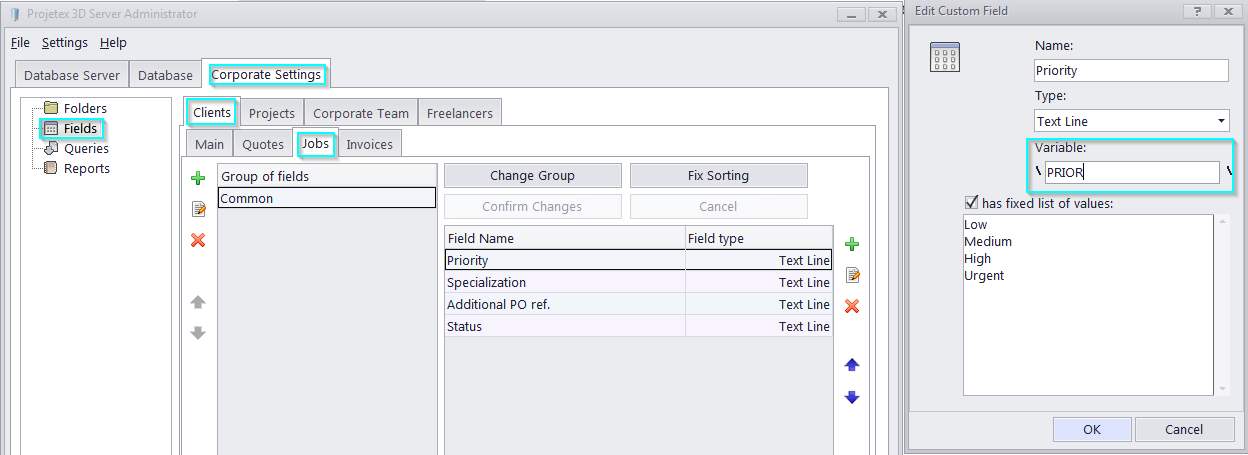1248x455 pixels.
Task: Click the custom field icon in Edit dialog
Action: coord(945,57)
